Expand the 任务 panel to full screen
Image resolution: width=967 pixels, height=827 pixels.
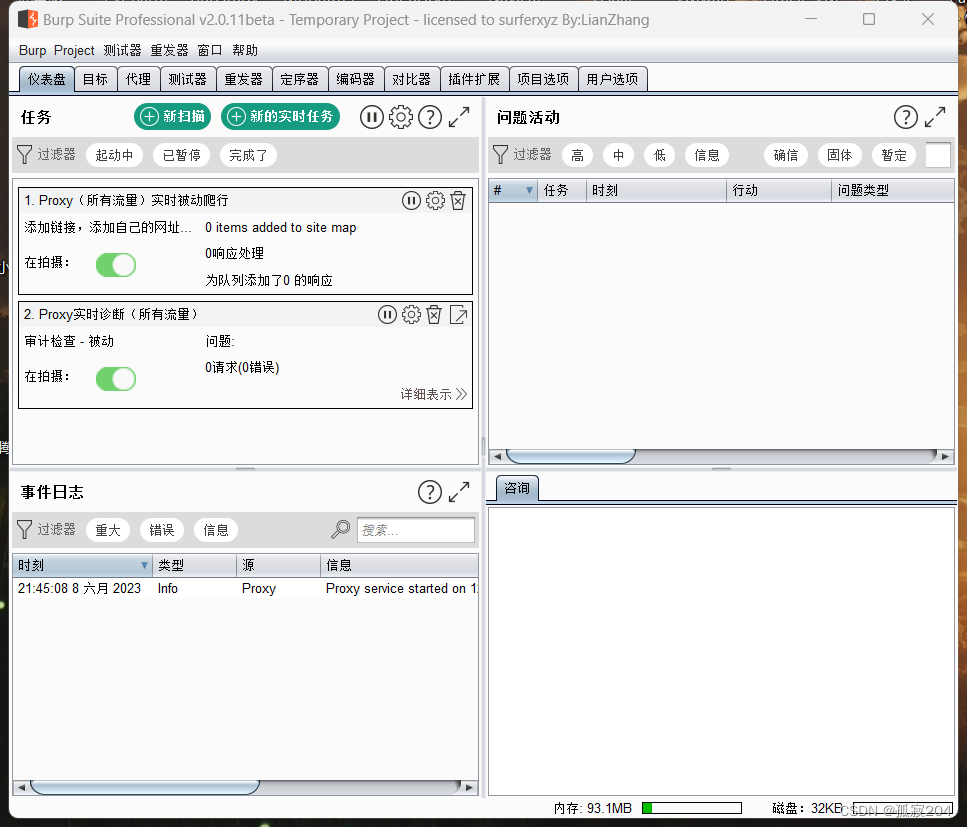(459, 117)
